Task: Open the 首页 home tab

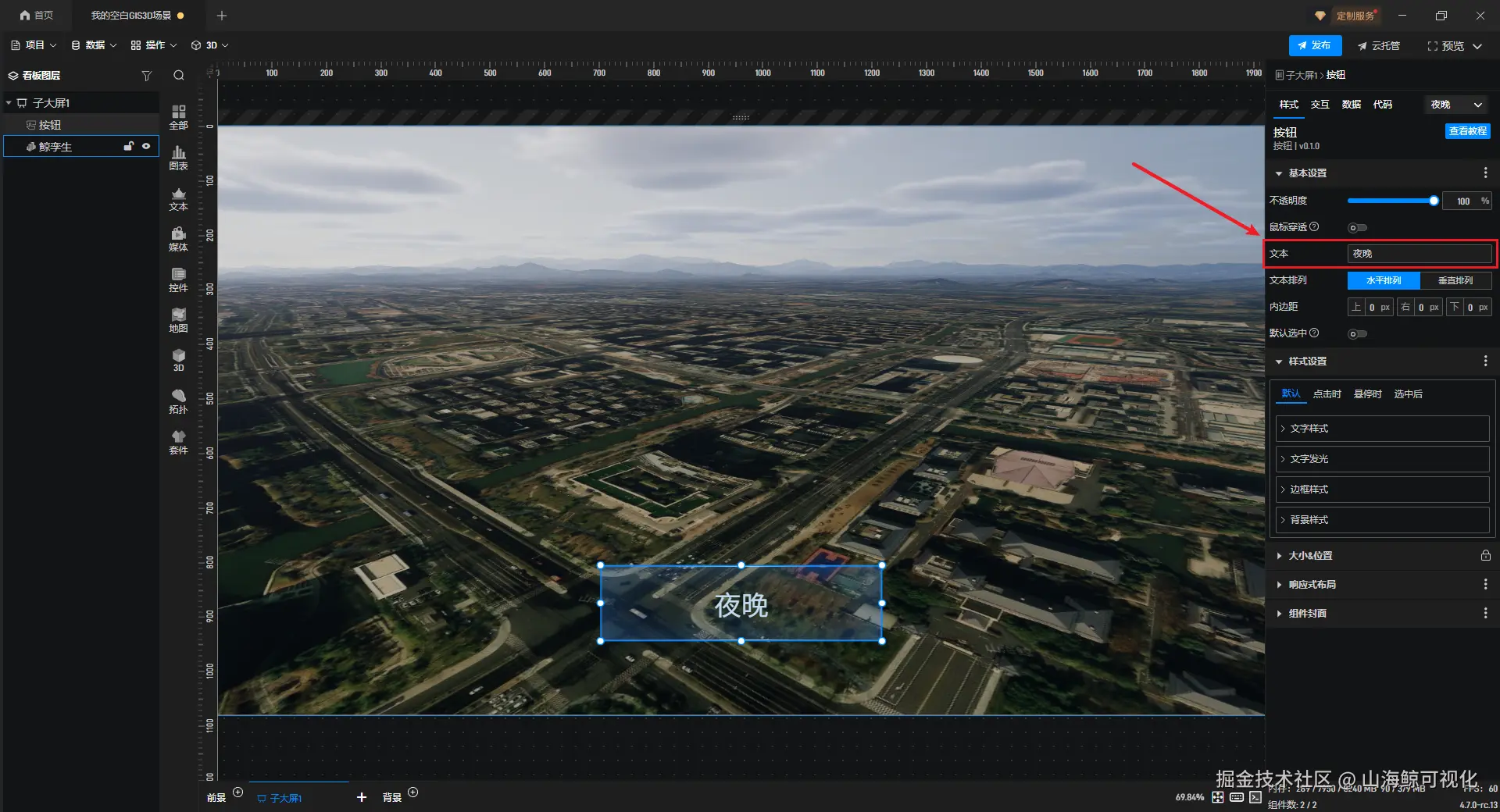Action: (36, 16)
